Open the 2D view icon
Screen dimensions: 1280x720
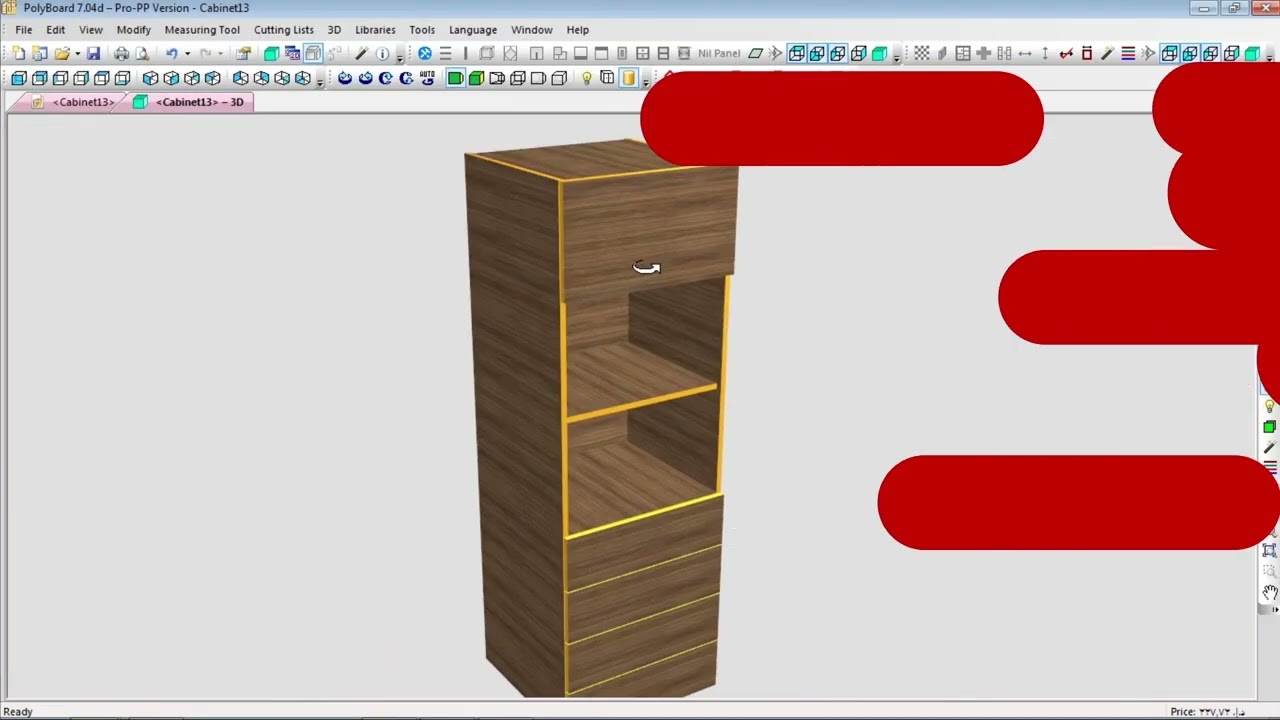coord(292,53)
